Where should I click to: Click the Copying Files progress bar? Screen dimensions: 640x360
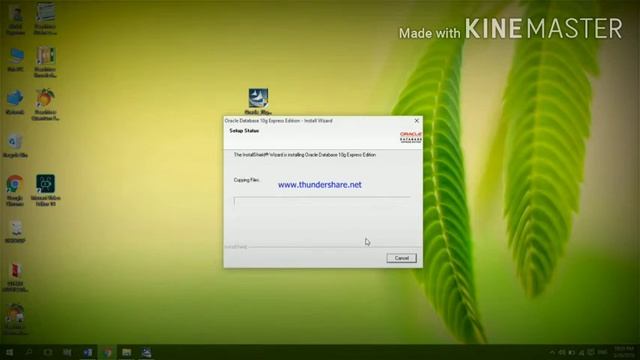(322, 202)
